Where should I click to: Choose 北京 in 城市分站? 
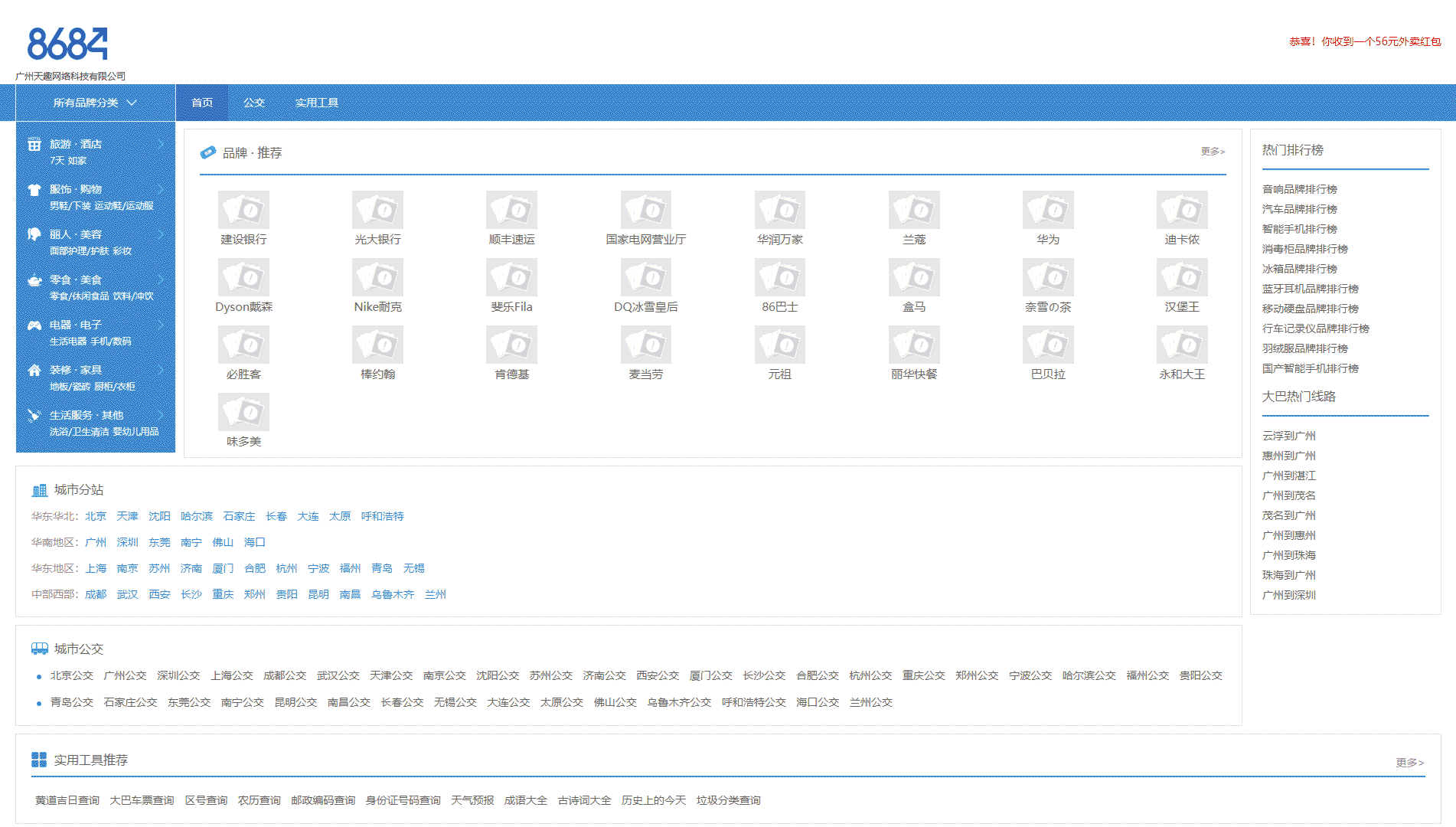pos(96,516)
